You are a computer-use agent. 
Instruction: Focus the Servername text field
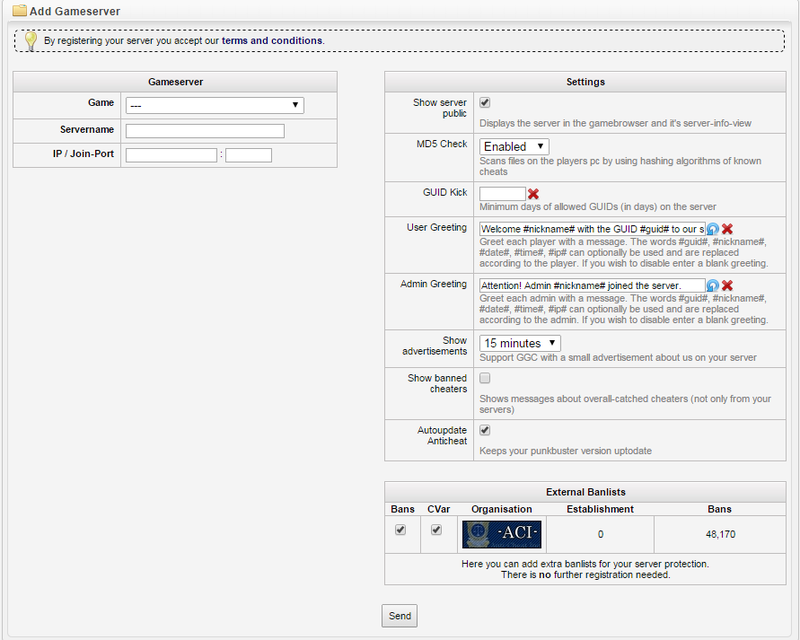(205, 131)
